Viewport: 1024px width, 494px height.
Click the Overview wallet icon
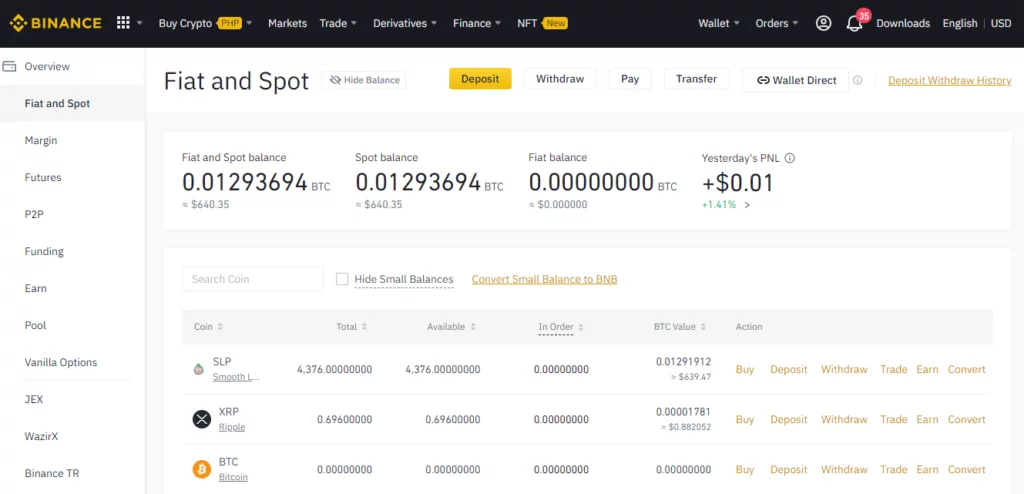(9, 66)
